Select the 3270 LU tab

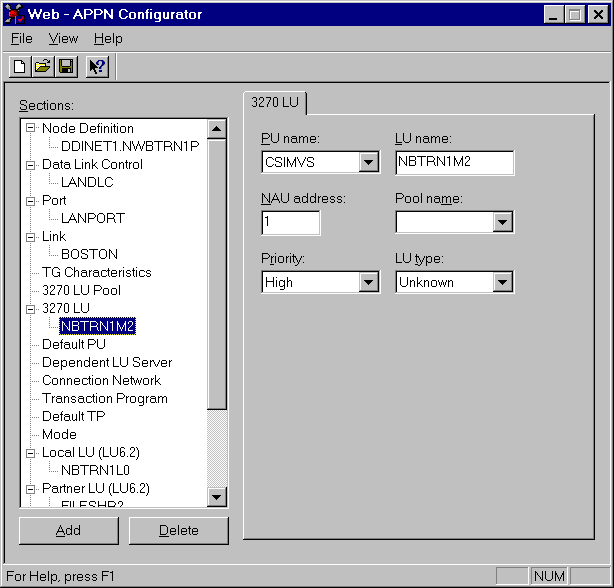coord(277,102)
